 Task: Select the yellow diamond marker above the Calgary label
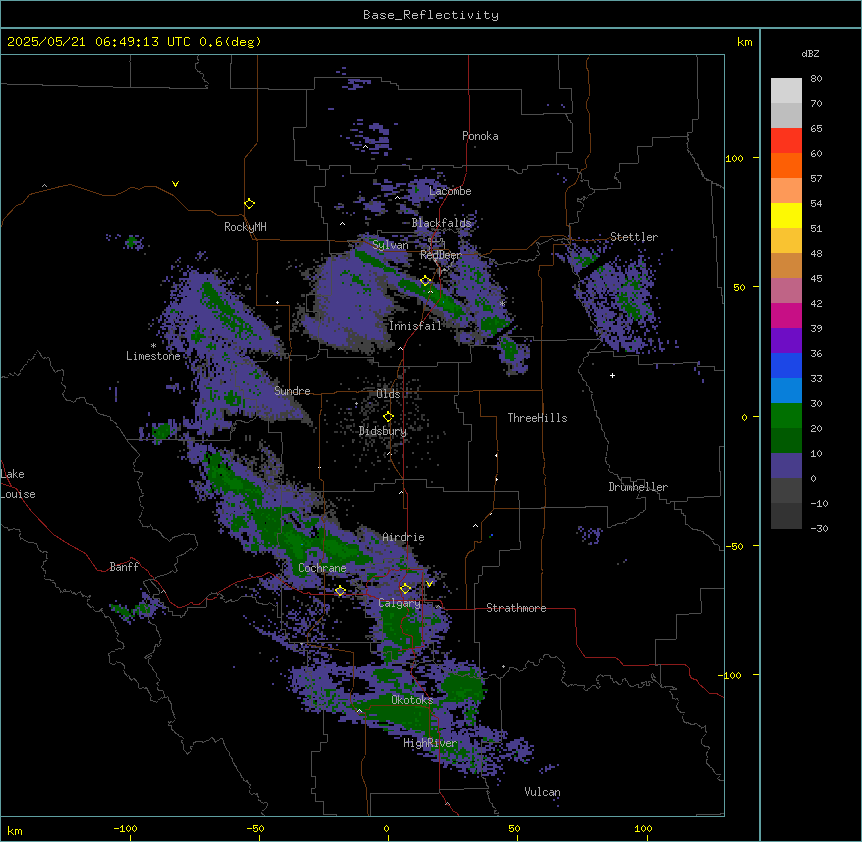(405, 589)
